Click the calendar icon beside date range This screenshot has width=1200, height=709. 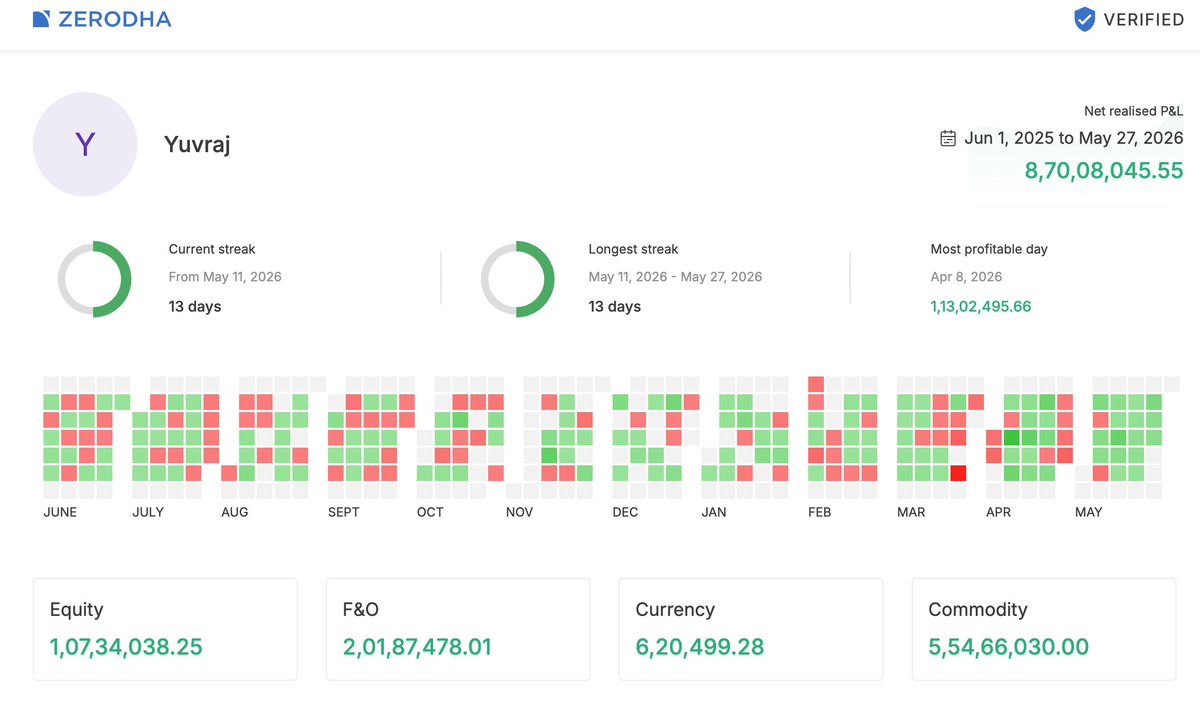click(x=948, y=138)
